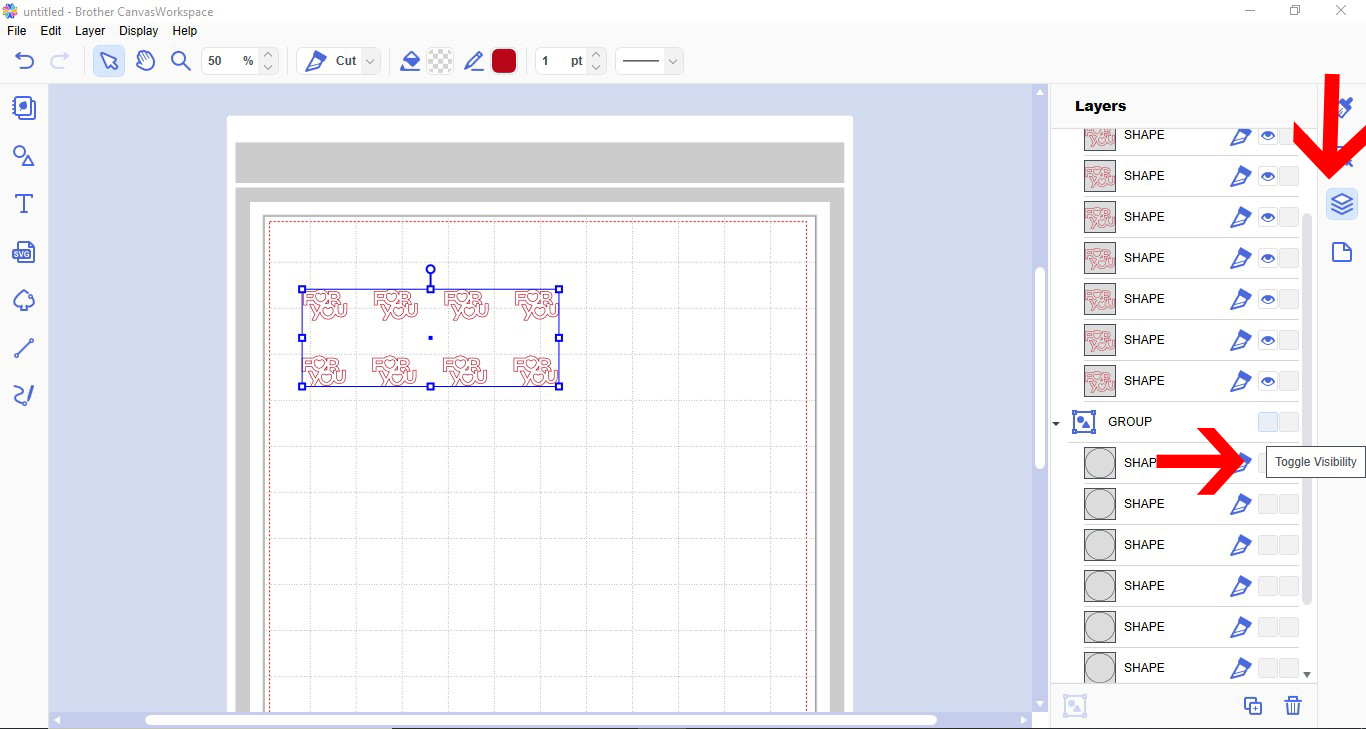This screenshot has height=729, width=1366.
Task: Open the pattern library in the left sidebar
Action: (24, 107)
